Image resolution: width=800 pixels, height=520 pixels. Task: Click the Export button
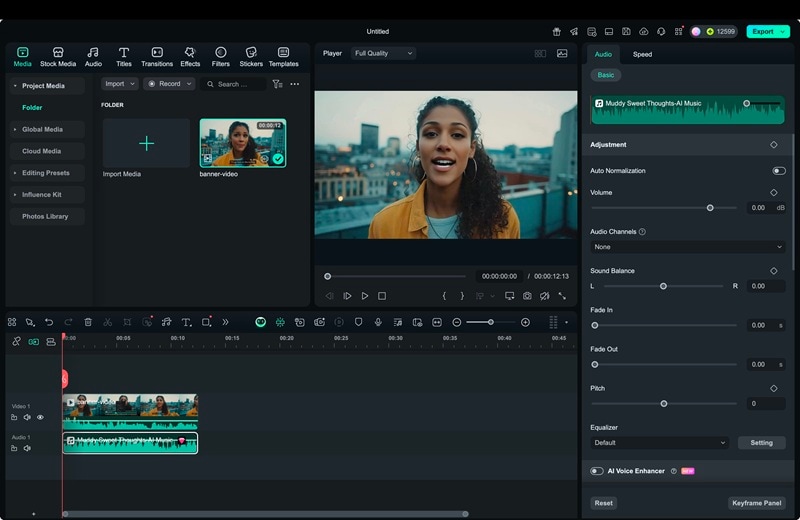tap(767, 31)
